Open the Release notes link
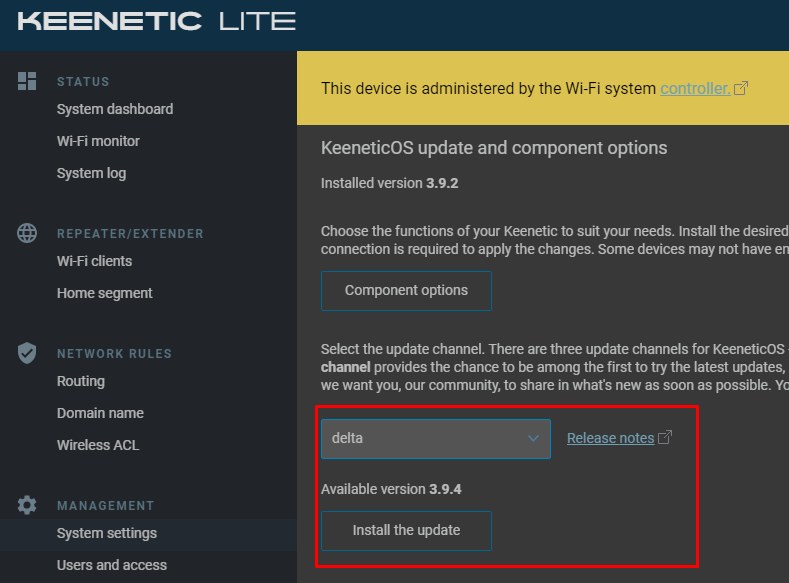 click(x=610, y=438)
